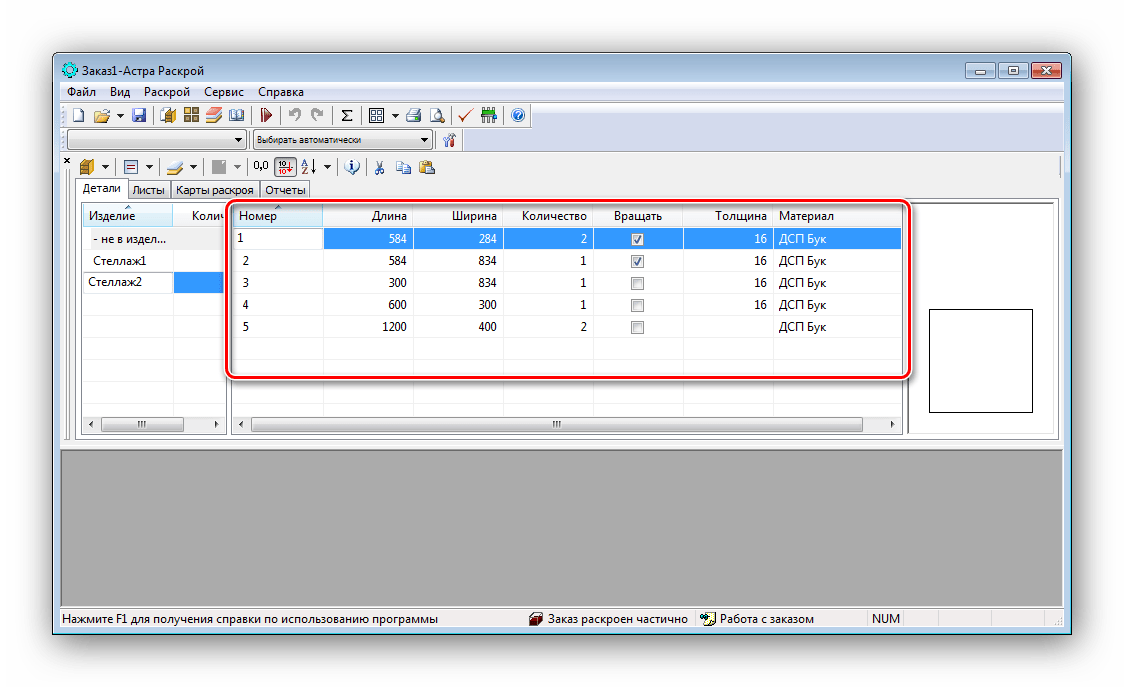Close details panel with small x

pyautogui.click(x=67, y=161)
